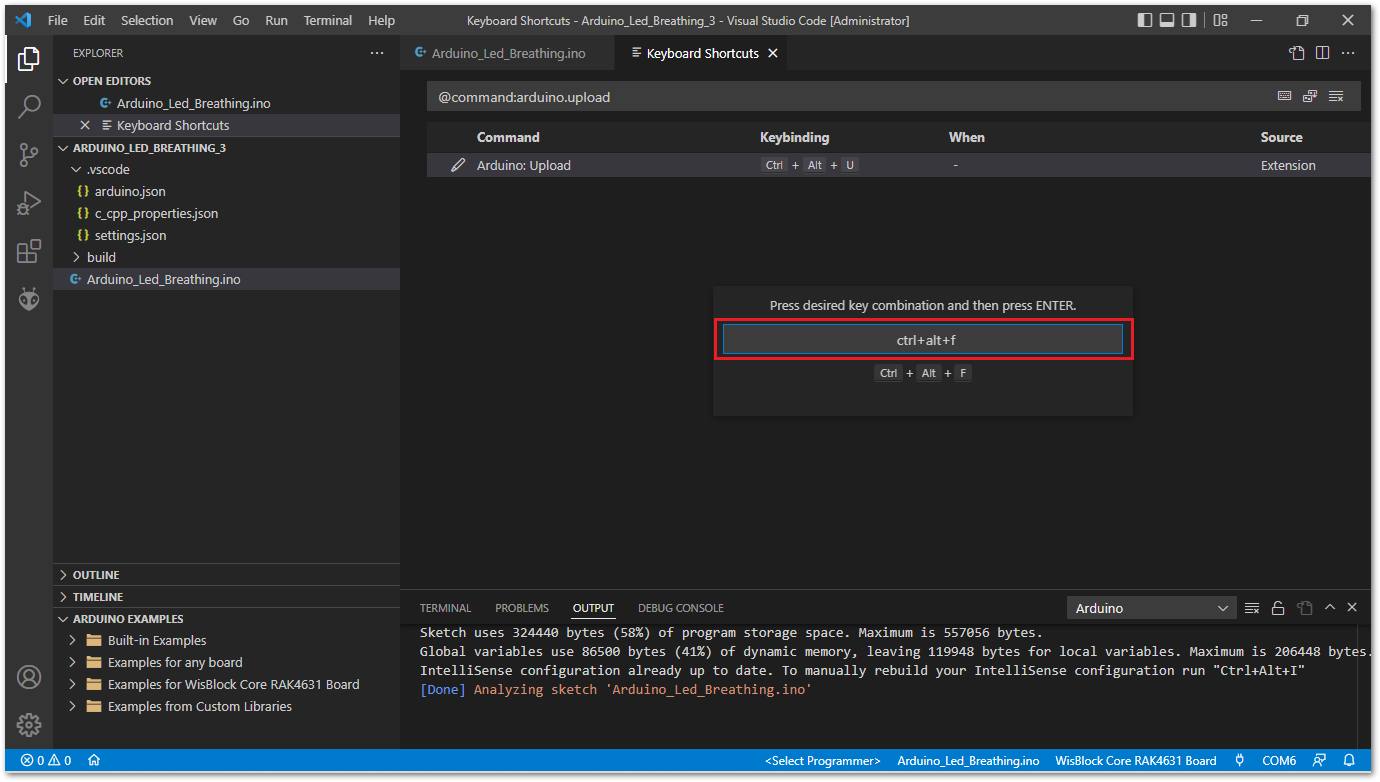Click Select Programmer in status bar
Screen dimensions: 1380x782
click(x=823, y=760)
